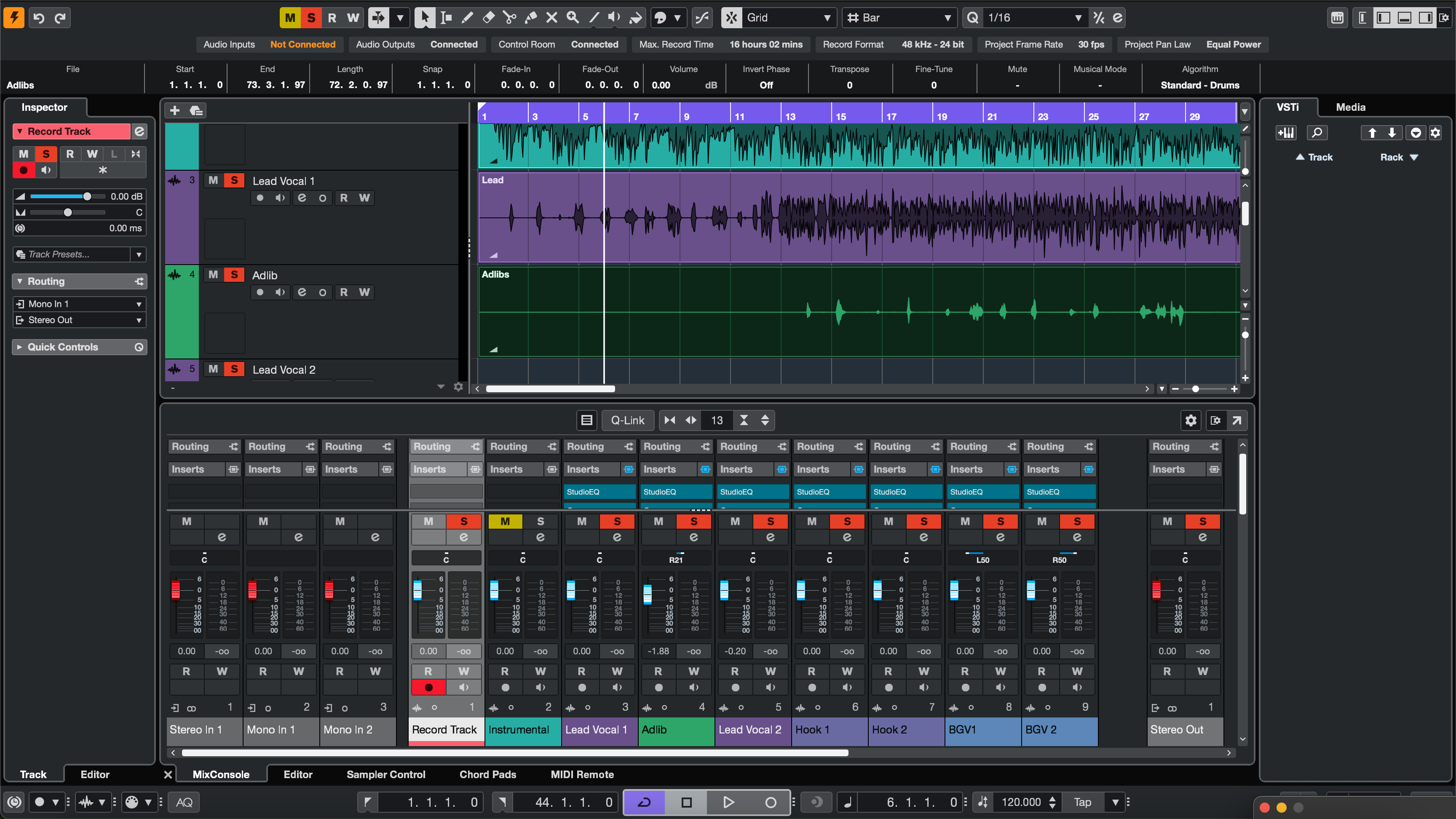Image resolution: width=1456 pixels, height=819 pixels.
Task: Mute the Instrumental channel in MixConsole
Action: 505,521
